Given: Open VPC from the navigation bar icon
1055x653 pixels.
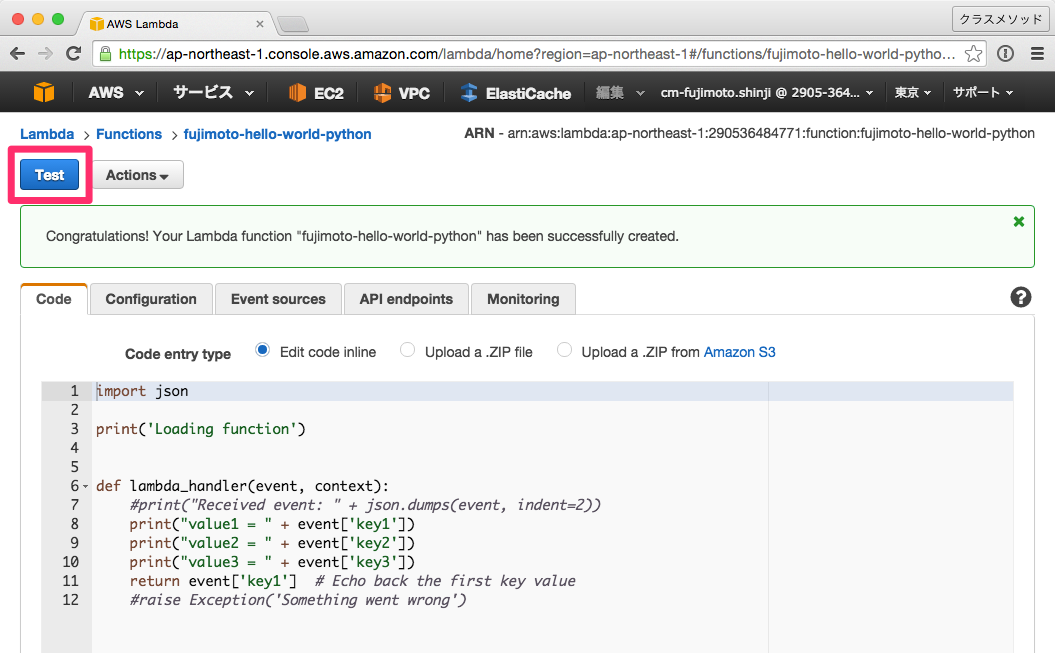Looking at the screenshot, I should click(x=400, y=91).
